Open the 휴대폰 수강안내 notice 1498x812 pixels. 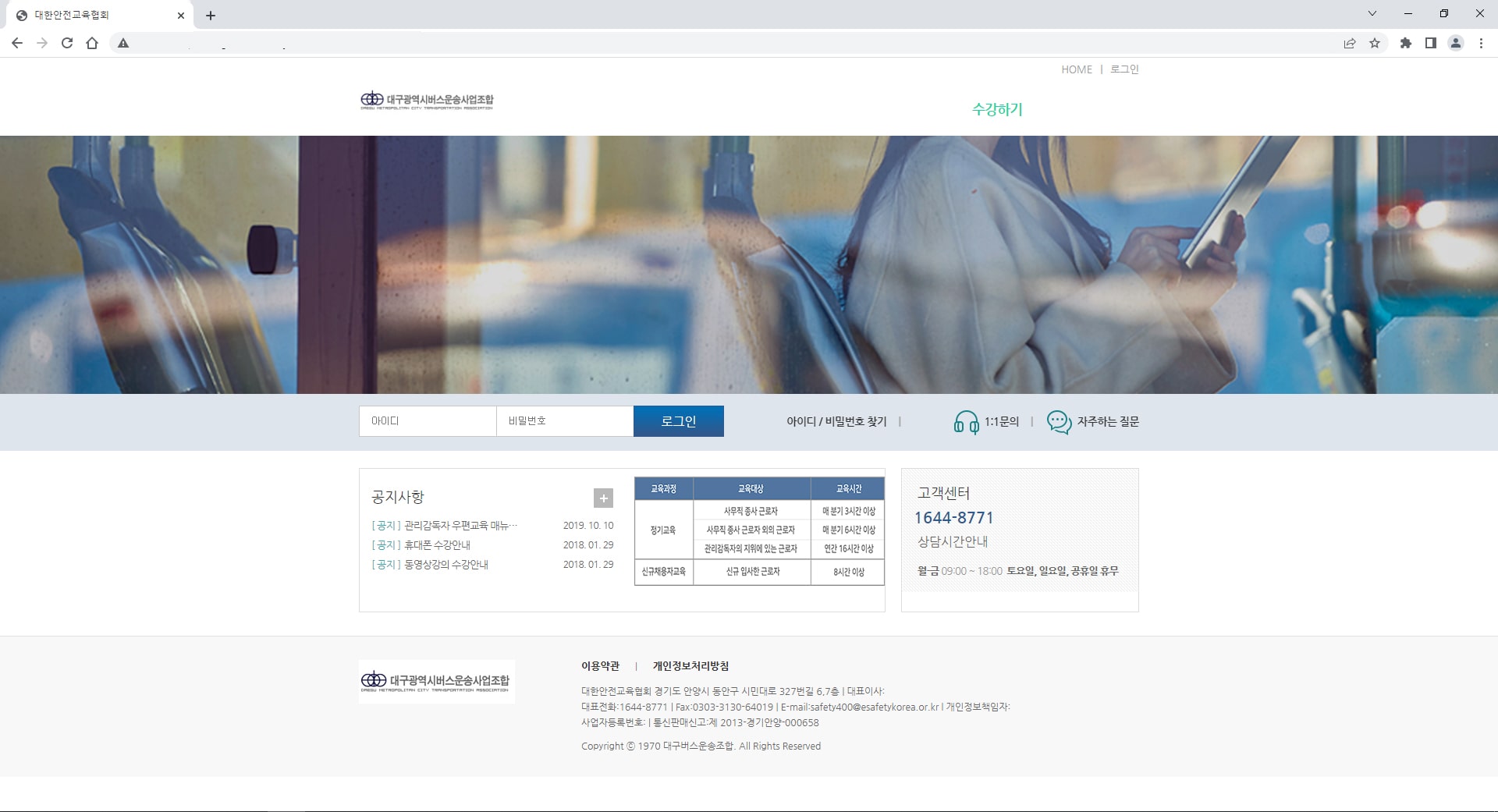coord(437,545)
